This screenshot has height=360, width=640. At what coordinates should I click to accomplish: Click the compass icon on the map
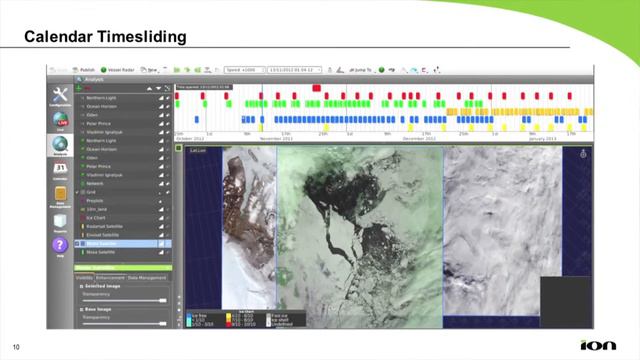583,154
